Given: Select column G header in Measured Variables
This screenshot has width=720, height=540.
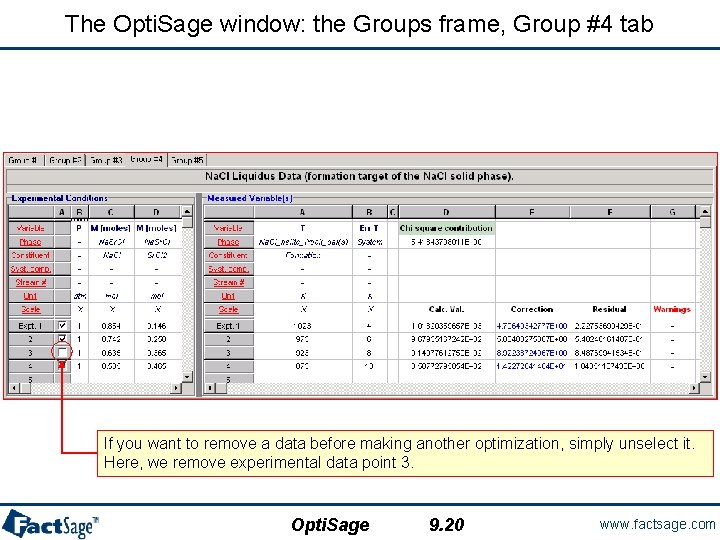Looking at the screenshot, I should 673,212.
